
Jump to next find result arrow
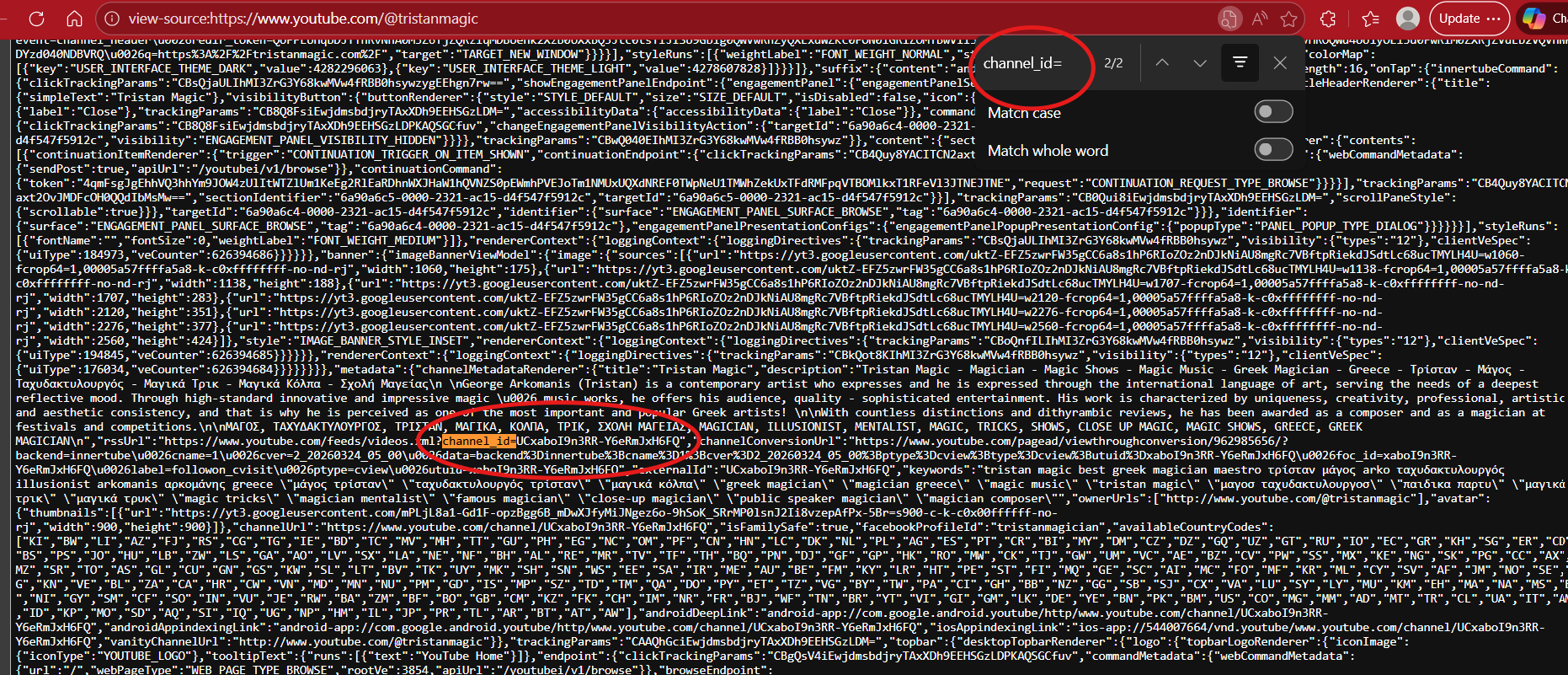click(1200, 63)
